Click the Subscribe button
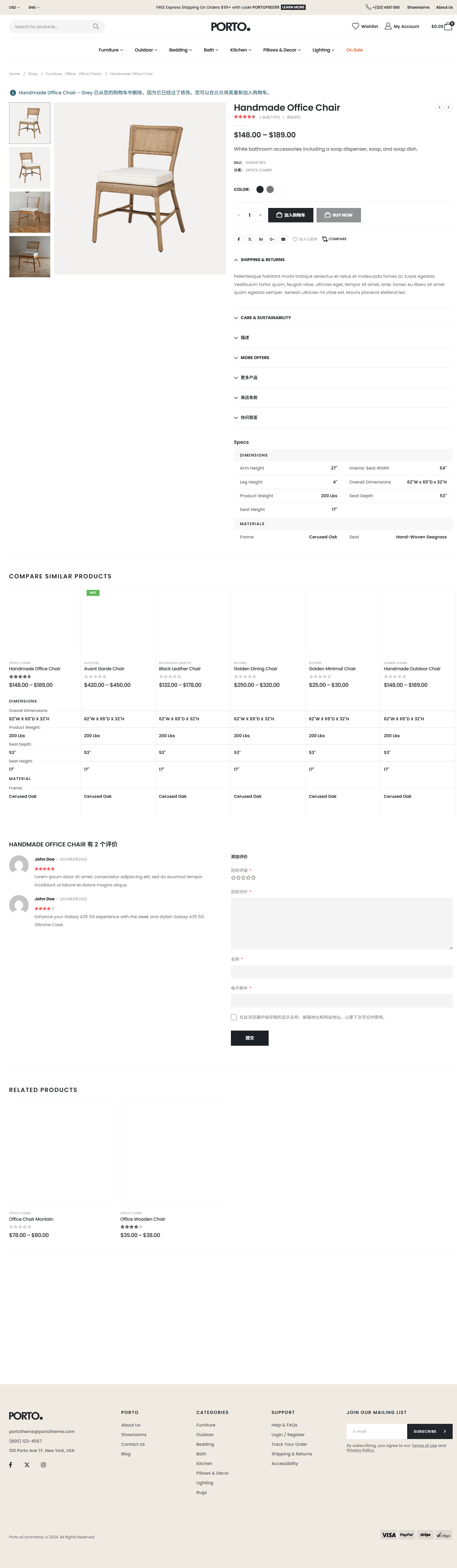 (429, 1431)
